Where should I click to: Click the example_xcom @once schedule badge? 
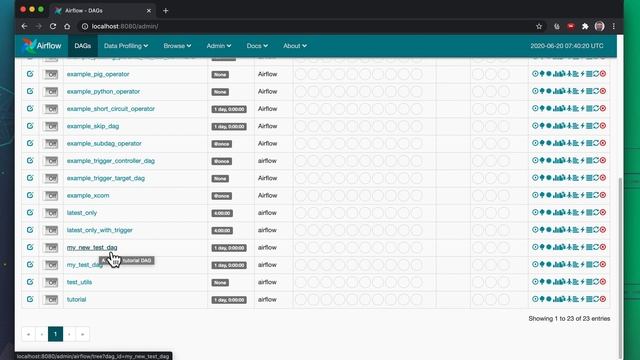point(222,196)
